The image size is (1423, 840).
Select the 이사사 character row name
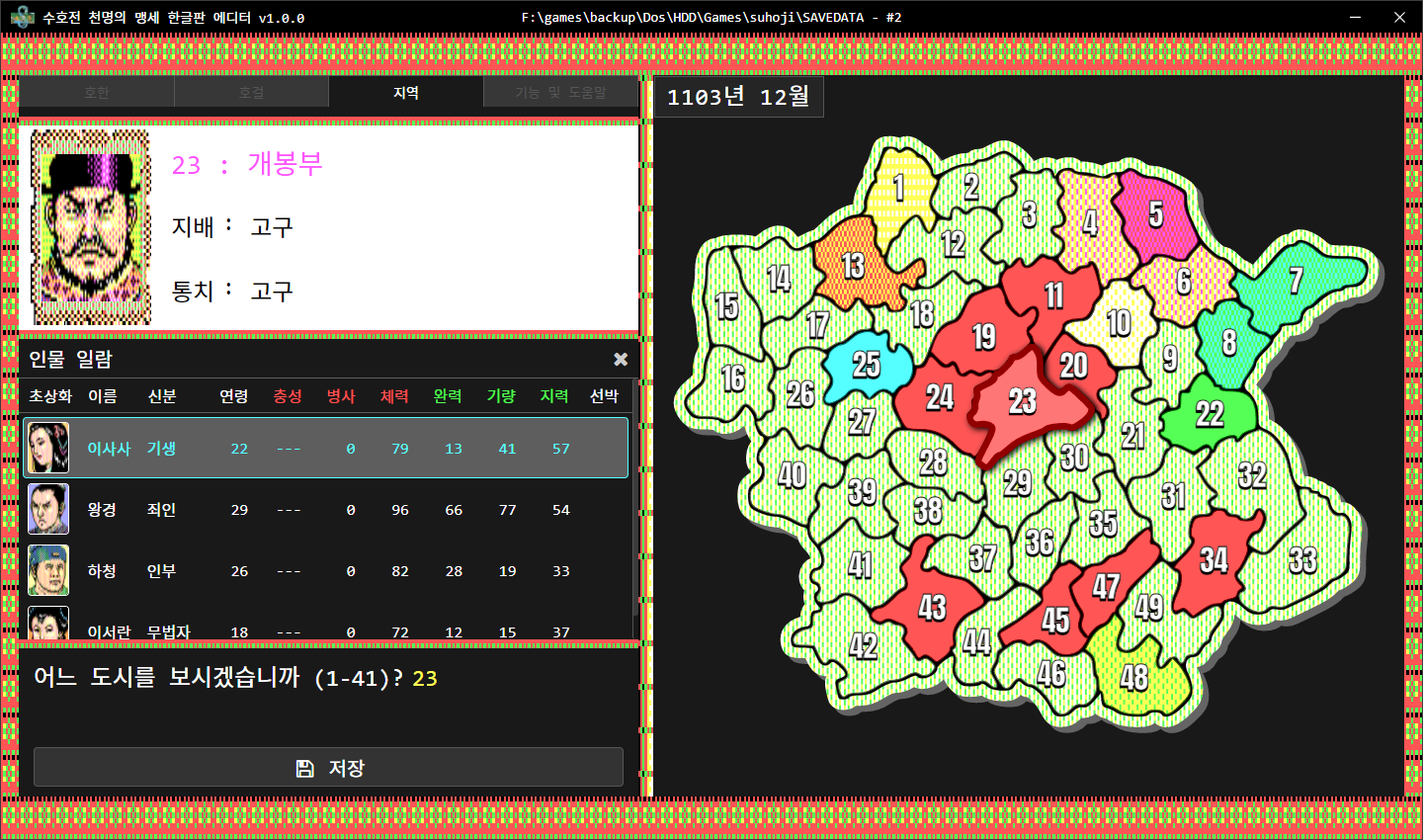[109, 449]
